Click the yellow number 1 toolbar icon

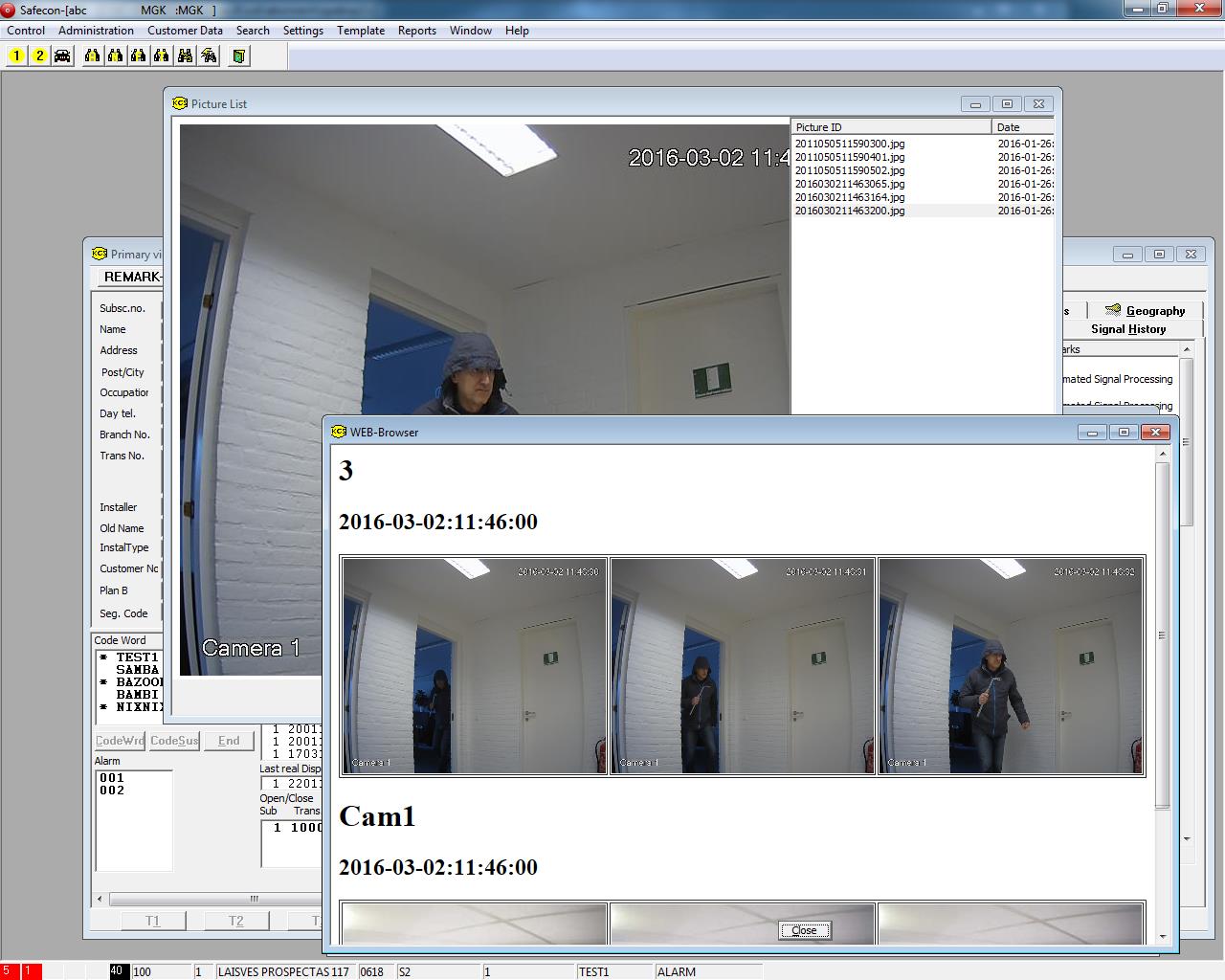pos(16,56)
